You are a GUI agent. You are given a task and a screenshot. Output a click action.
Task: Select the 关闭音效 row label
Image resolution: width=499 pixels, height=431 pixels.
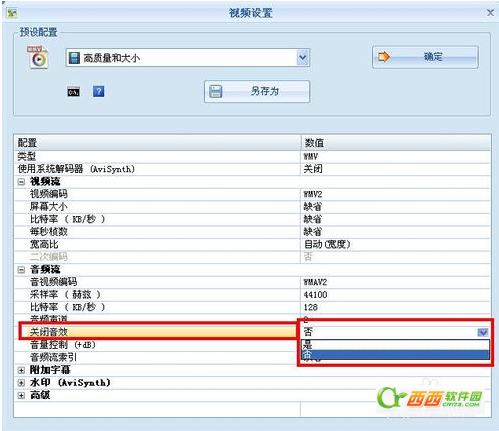pos(49,332)
